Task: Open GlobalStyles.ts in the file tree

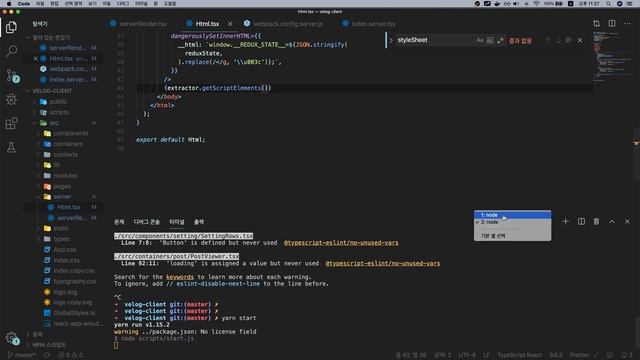Action: point(74,313)
